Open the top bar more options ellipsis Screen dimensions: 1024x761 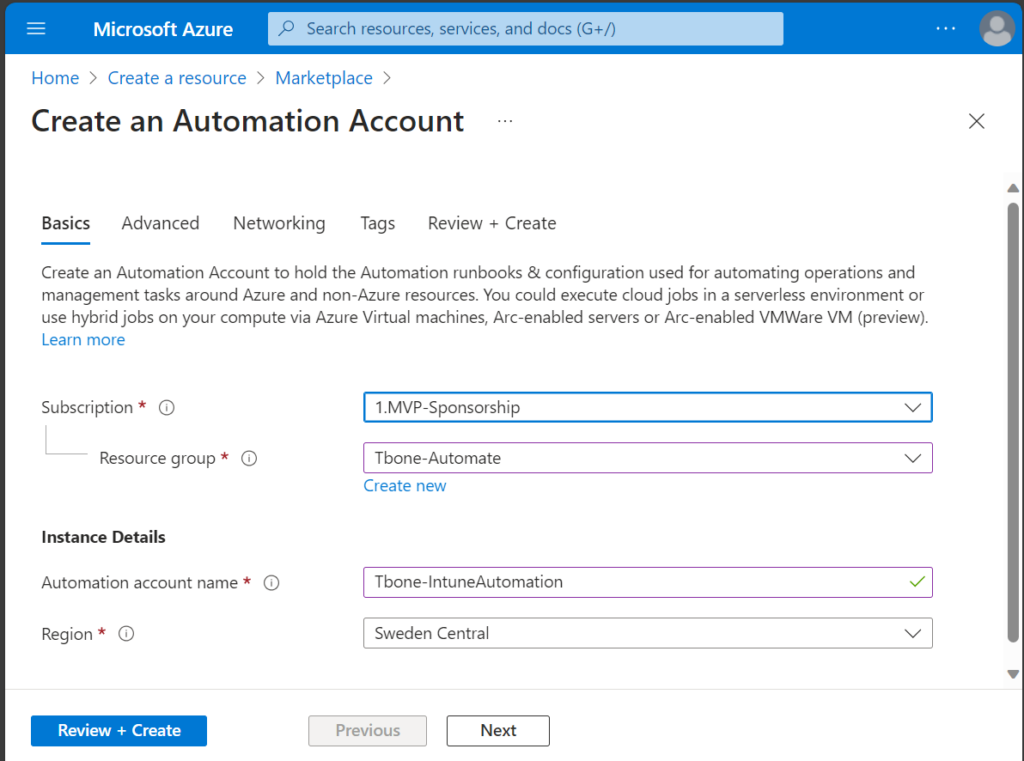coord(945,29)
